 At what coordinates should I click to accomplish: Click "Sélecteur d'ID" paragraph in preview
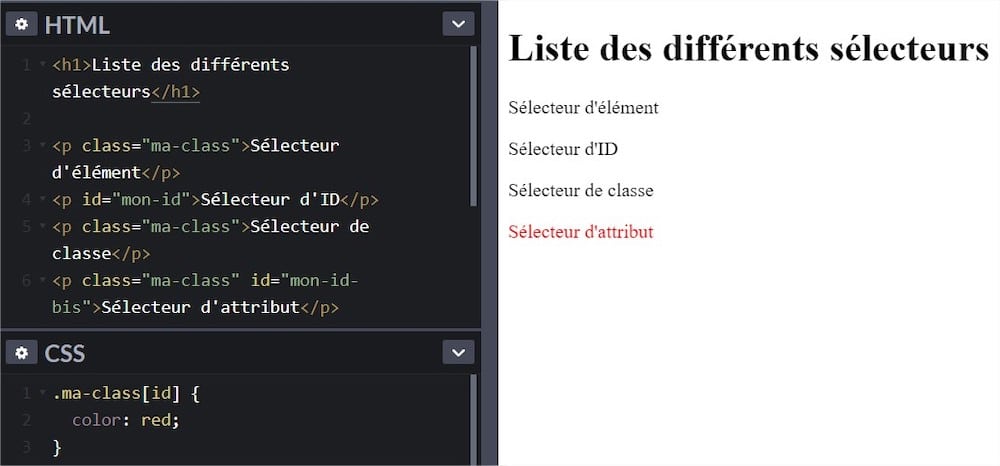(562, 149)
